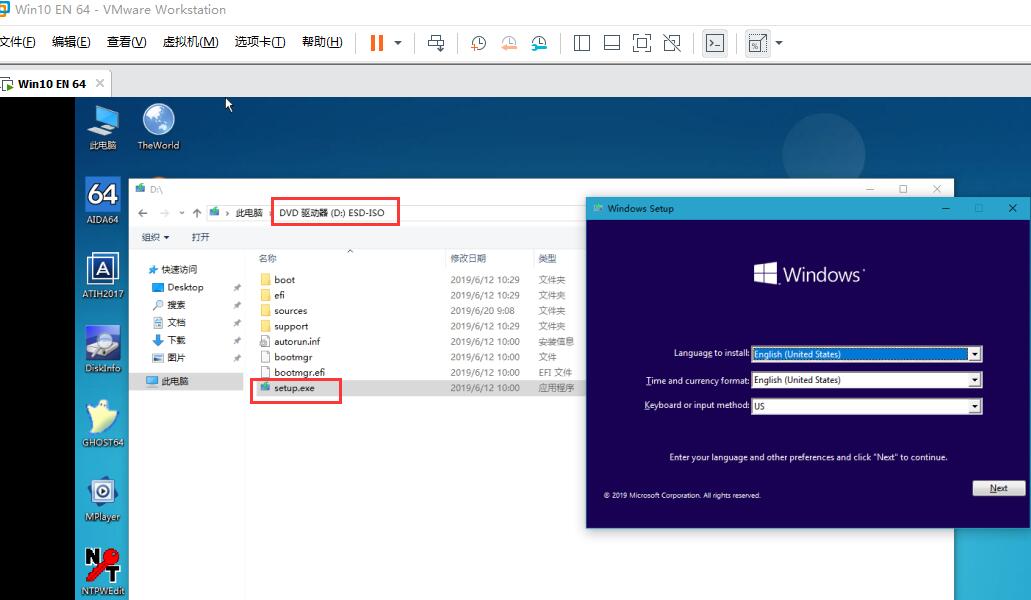Screen dimensions: 1031x600
Task: Click the Explorer up one level arrow
Action: [197, 213]
